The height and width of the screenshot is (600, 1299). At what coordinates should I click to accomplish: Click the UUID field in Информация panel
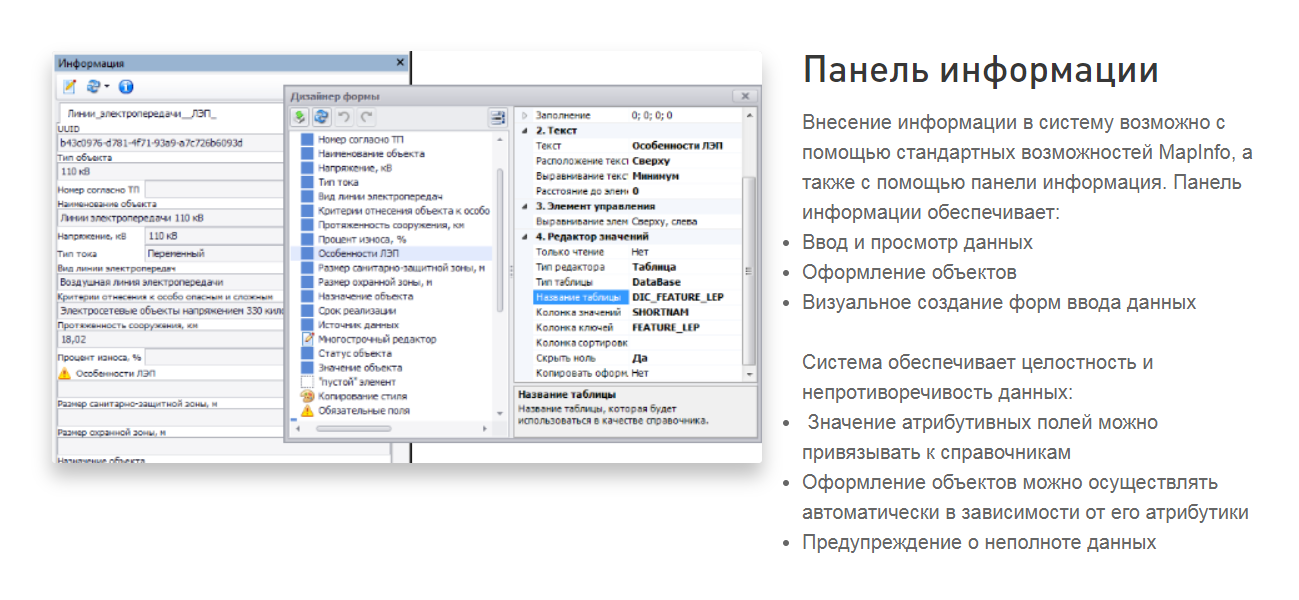tap(170, 143)
